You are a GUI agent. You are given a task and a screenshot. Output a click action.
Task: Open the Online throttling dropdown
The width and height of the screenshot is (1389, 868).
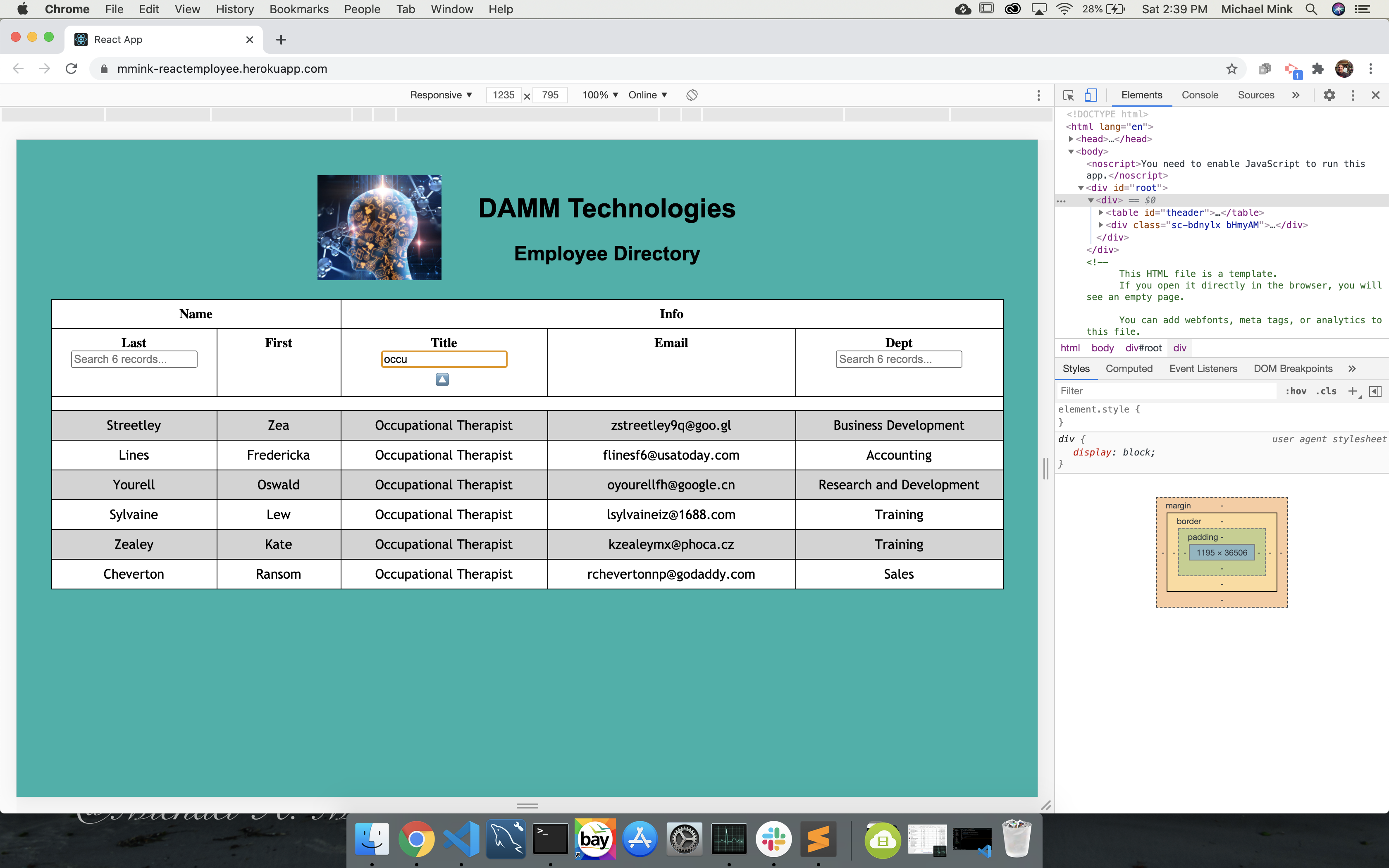pos(647,95)
